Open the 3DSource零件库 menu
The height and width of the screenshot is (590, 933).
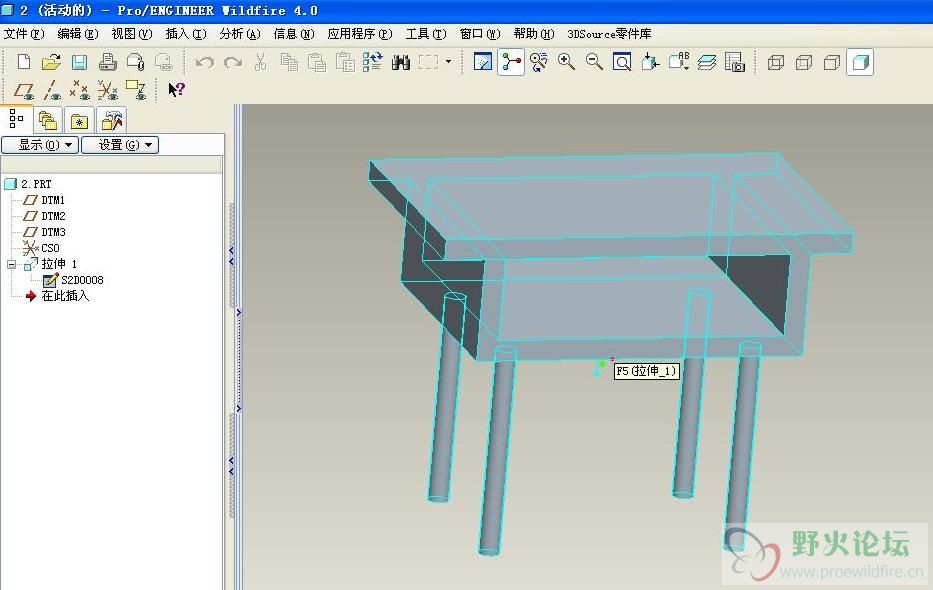[609, 34]
